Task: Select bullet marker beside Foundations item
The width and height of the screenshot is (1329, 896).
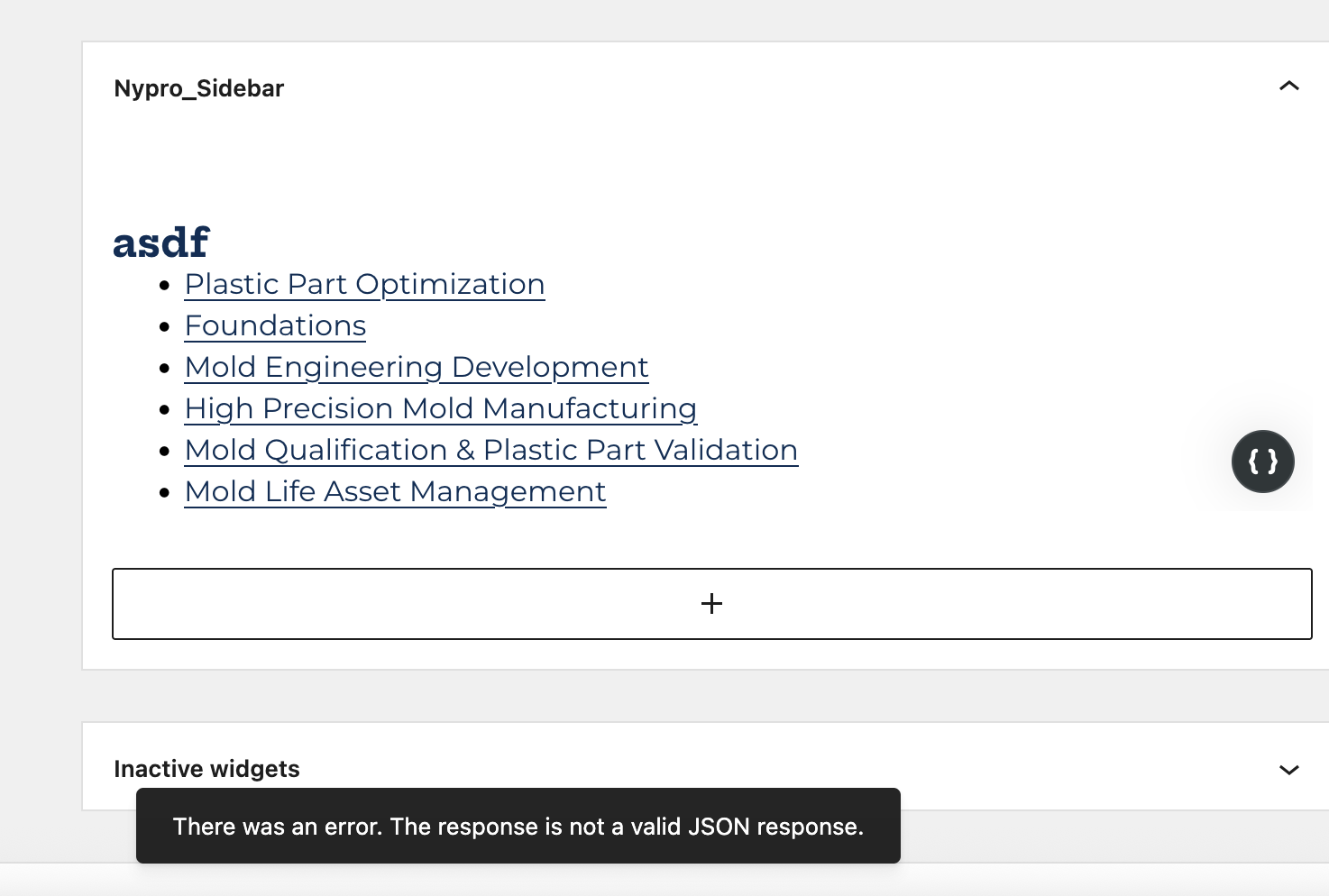Action: tap(164, 326)
